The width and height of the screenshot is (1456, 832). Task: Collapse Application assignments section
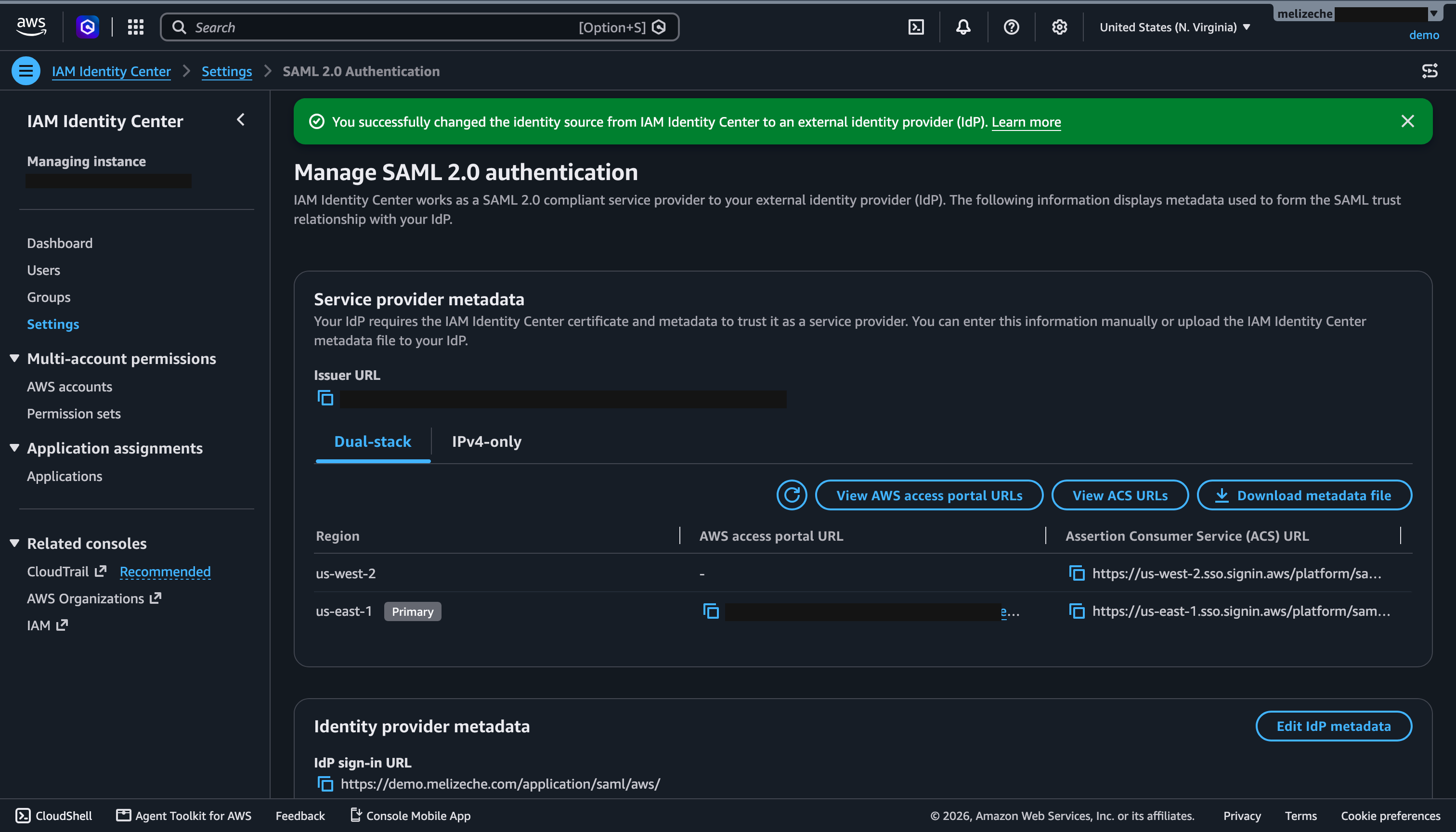14,448
